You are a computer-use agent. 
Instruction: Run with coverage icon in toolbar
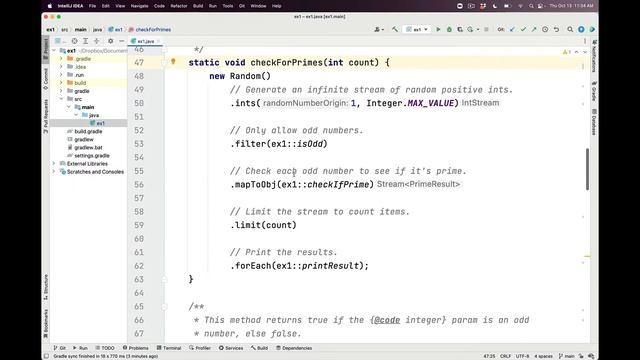460,29
